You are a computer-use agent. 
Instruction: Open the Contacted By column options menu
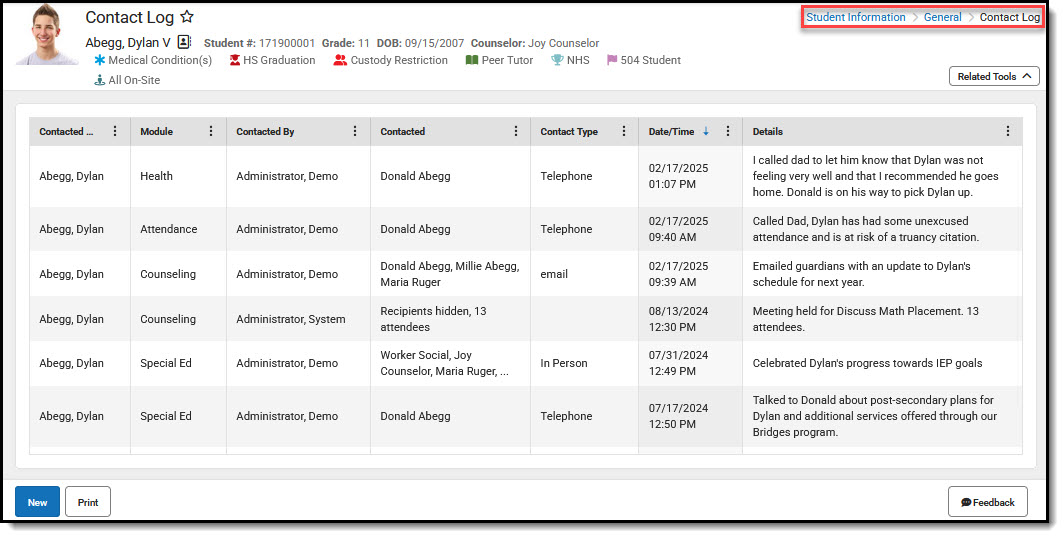tap(355, 131)
